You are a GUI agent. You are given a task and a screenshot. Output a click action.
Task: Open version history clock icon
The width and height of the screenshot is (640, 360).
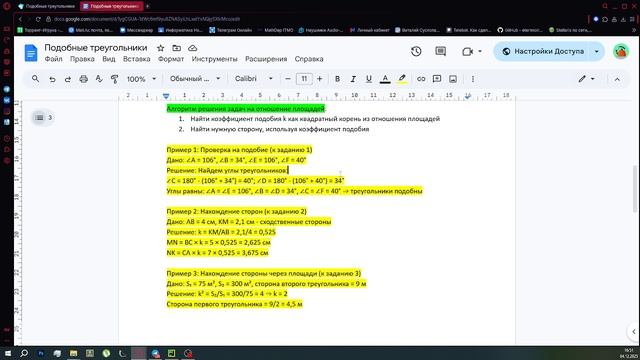(x=416, y=51)
